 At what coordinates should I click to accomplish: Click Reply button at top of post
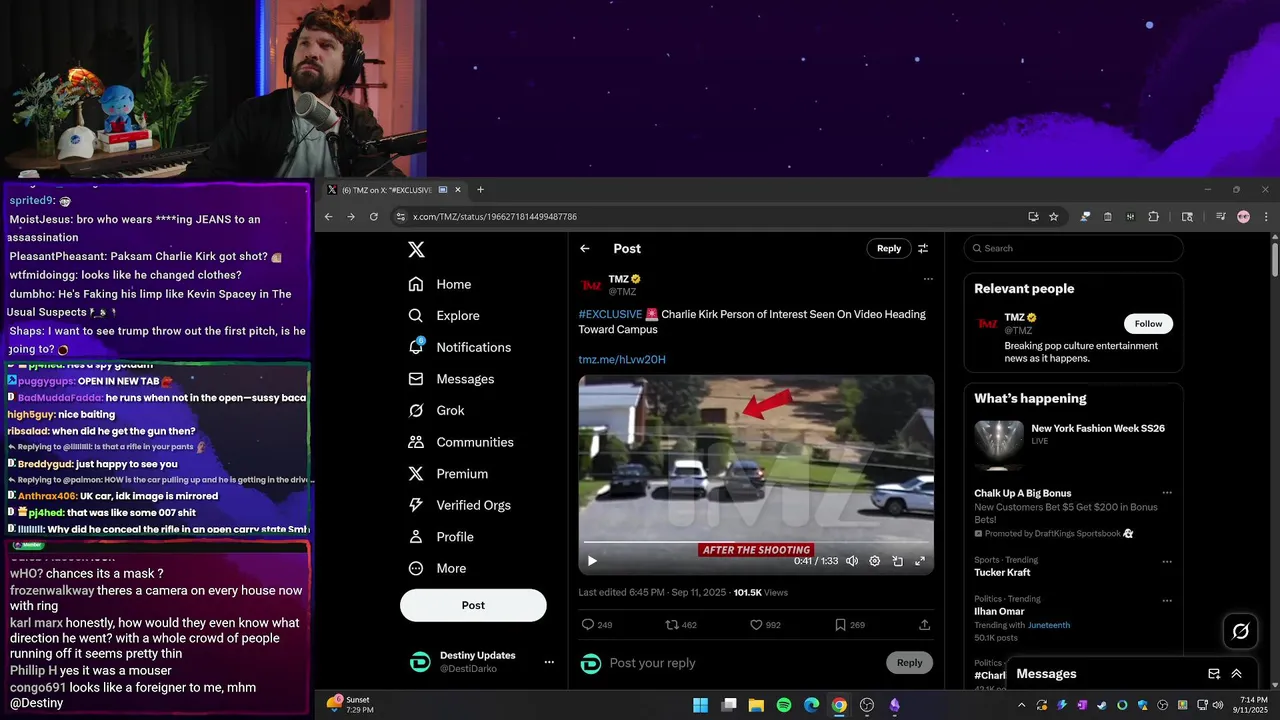889,249
